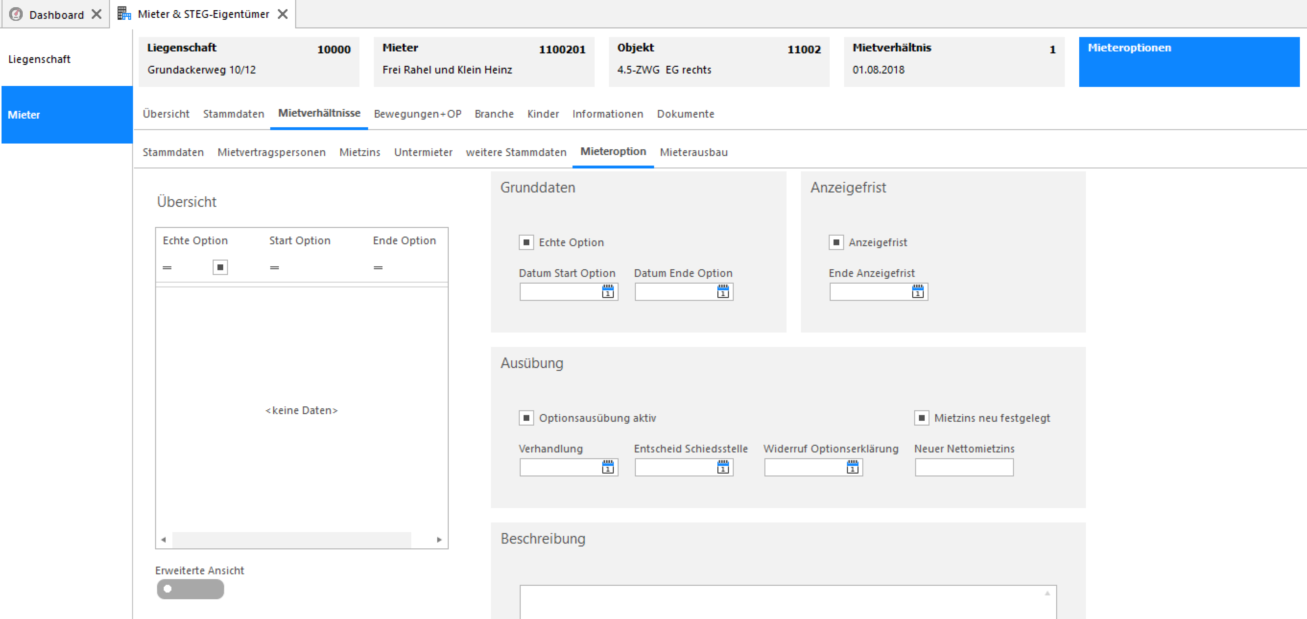1307x619 pixels.
Task: Click the Mietverhältnis 1 header card
Action: click(954, 62)
